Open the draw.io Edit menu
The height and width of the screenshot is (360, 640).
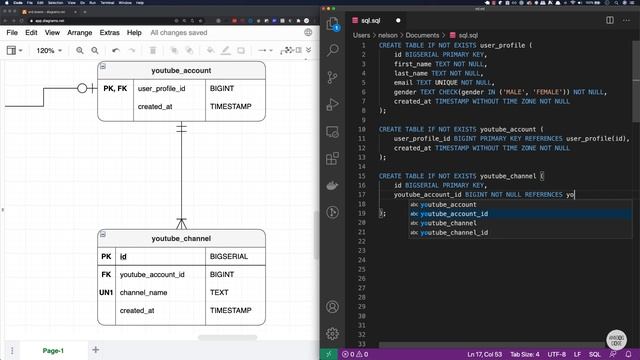click(31, 33)
